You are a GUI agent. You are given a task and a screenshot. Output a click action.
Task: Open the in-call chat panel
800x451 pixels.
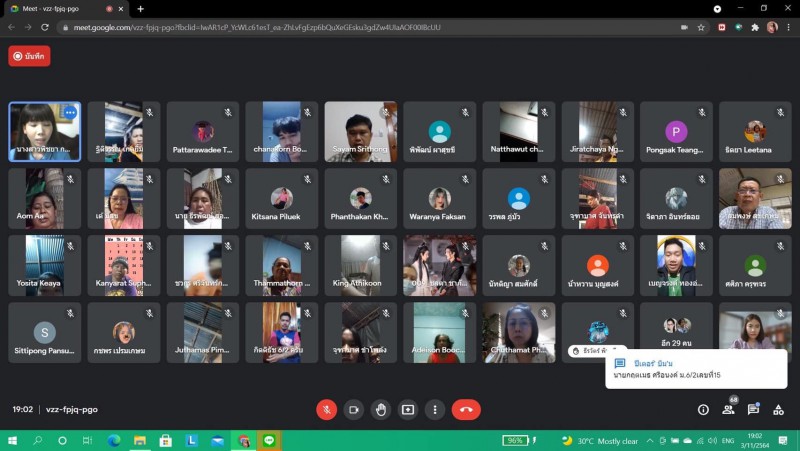tap(753, 409)
